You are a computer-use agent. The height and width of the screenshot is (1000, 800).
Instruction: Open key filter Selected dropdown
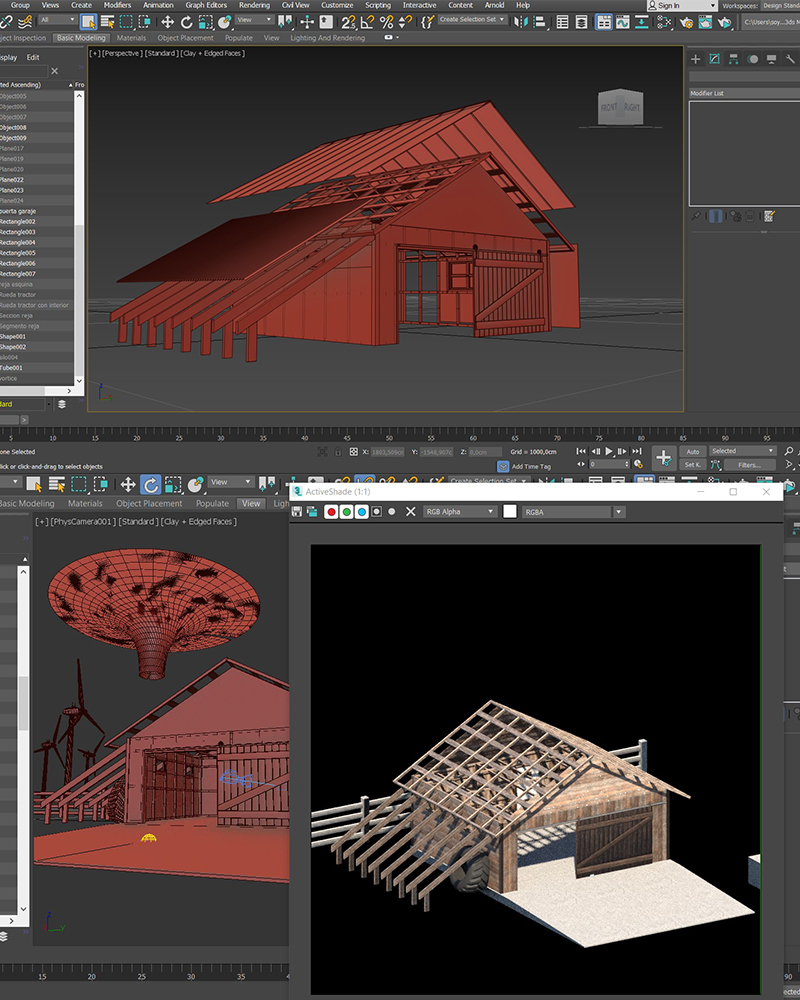(x=742, y=451)
